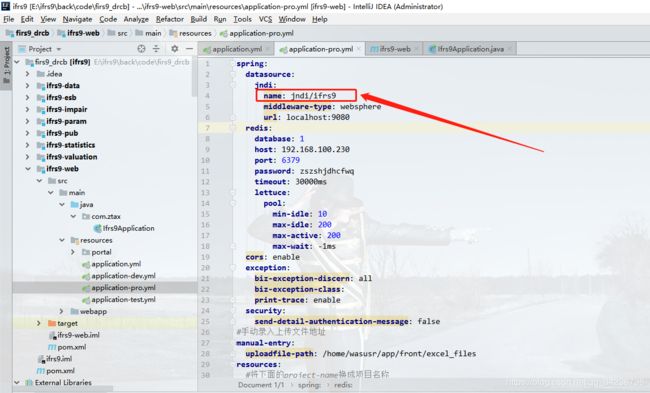Expand the ifrs9-pub module
This screenshot has width=650, height=393.
click(27, 133)
